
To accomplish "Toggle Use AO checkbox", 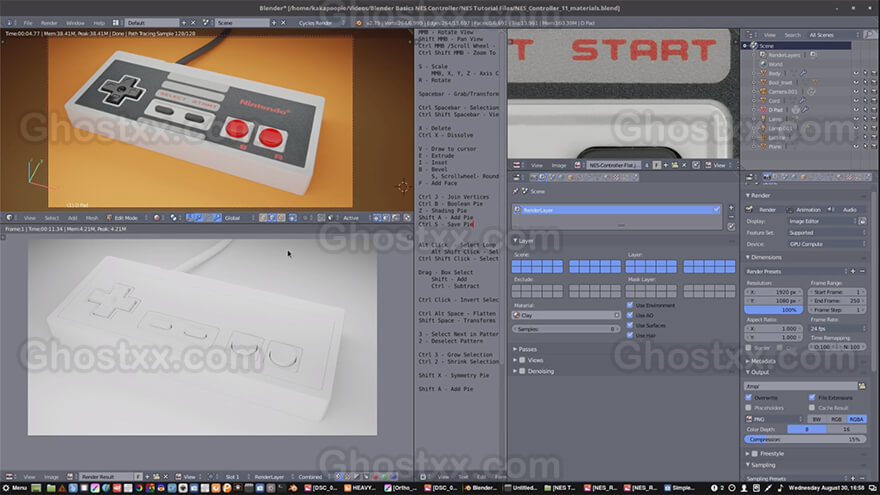I will (x=630, y=315).
